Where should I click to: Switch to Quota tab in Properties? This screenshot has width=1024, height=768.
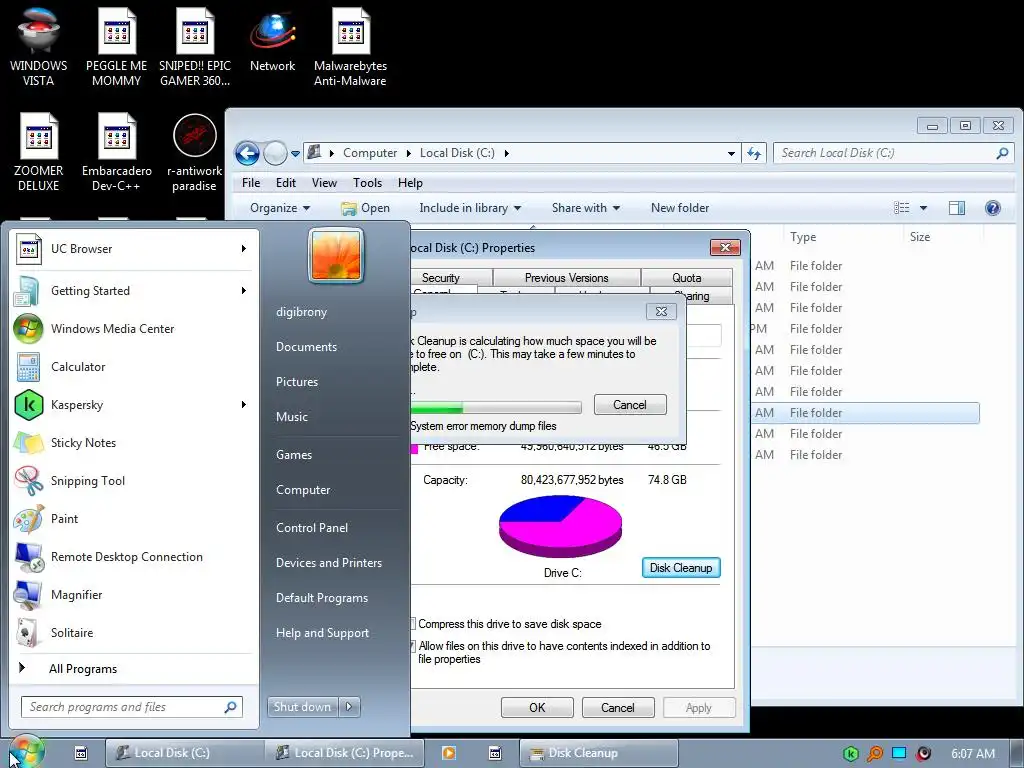click(x=686, y=278)
